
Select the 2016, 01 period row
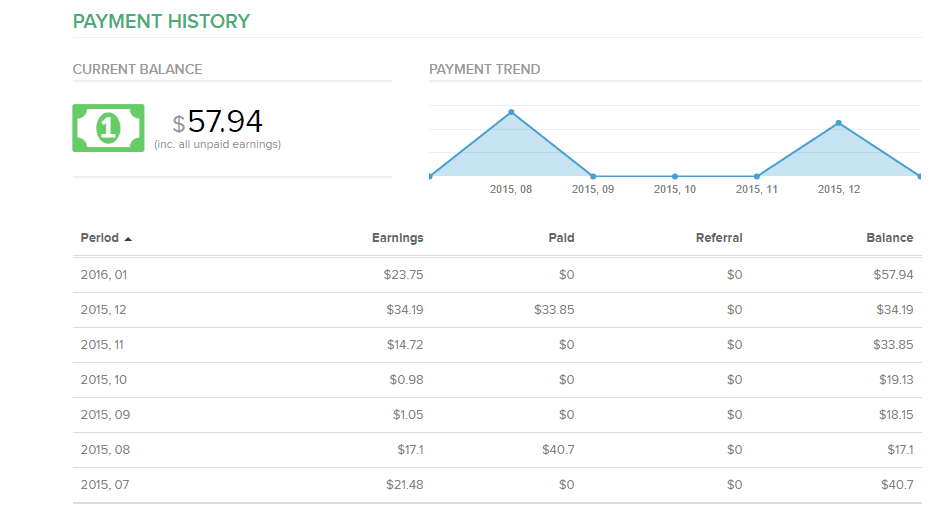(104, 274)
